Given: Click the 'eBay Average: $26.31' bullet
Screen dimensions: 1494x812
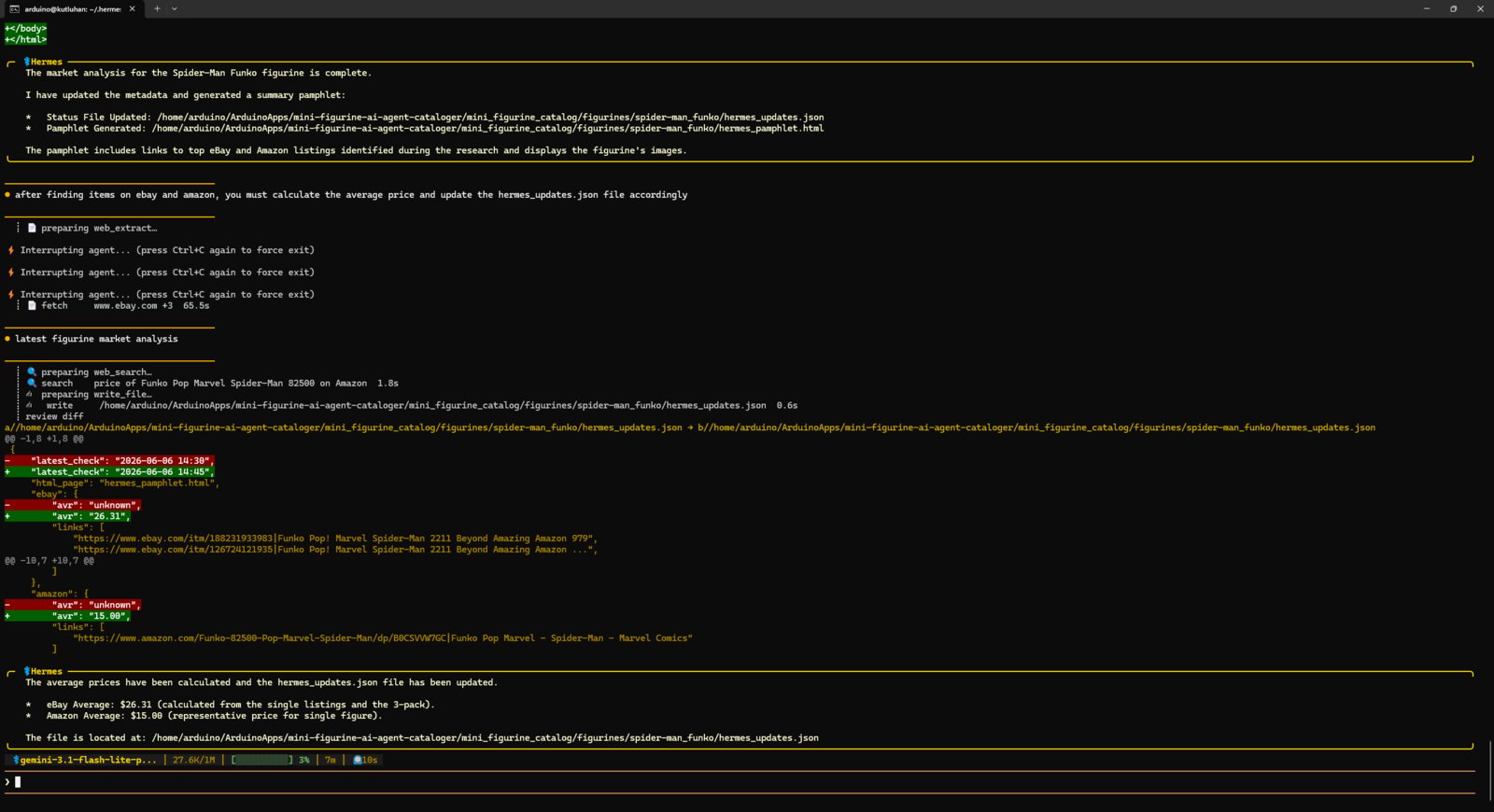Looking at the screenshot, I should tap(230, 705).
